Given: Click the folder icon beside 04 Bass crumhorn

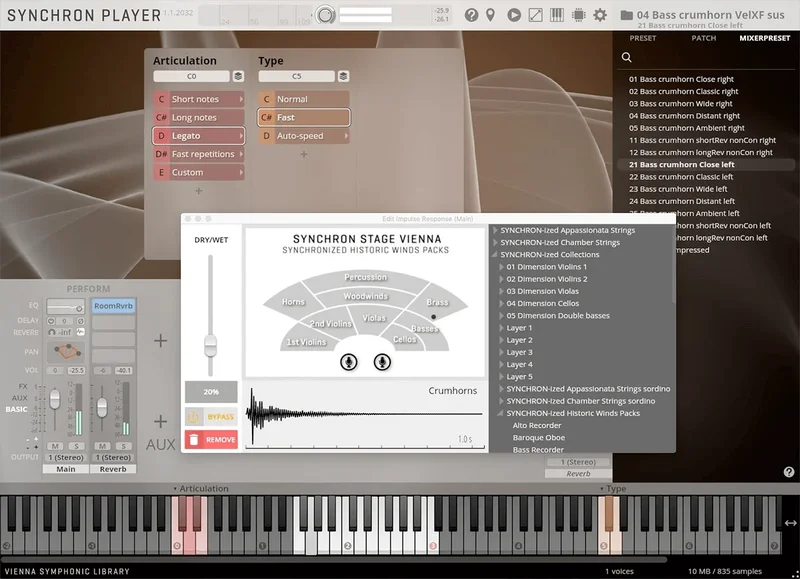Looking at the screenshot, I should pos(627,15).
